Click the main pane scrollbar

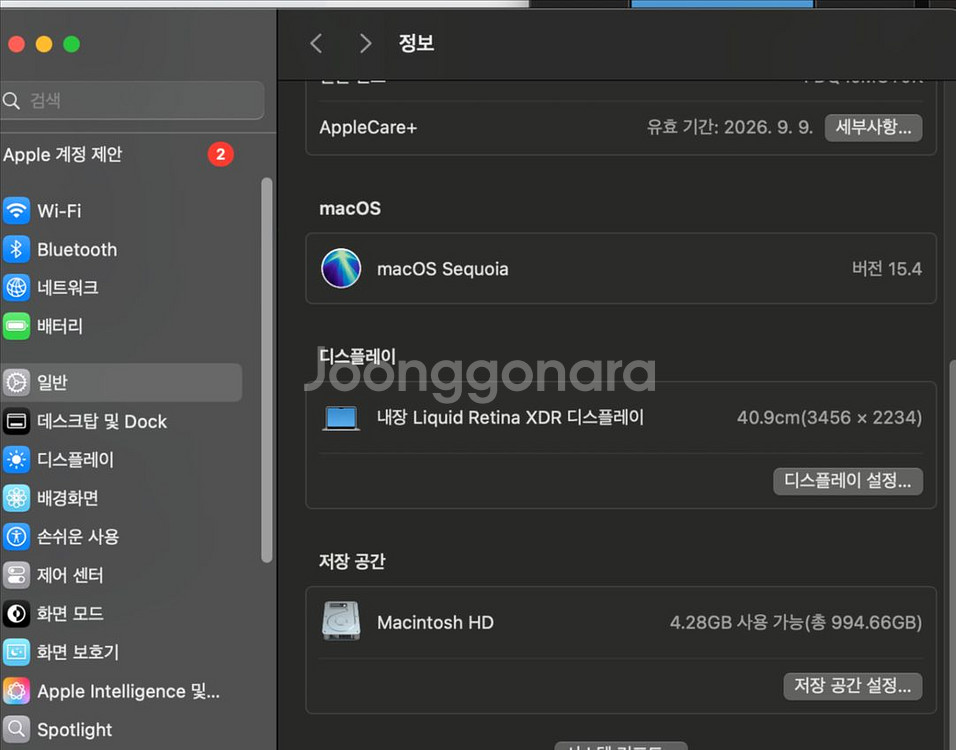click(952, 555)
